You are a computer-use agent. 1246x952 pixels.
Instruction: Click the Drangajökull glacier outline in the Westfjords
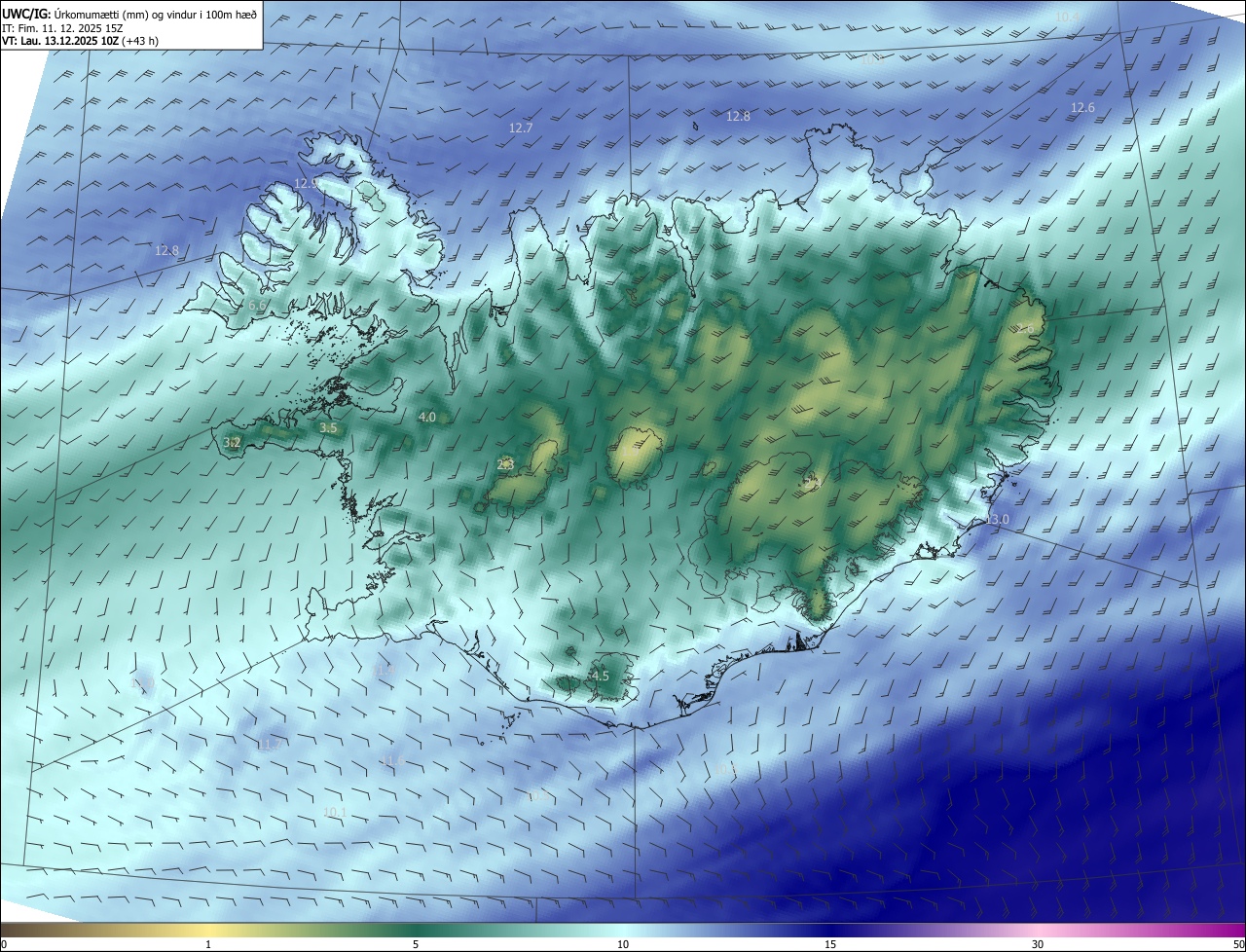(371, 195)
